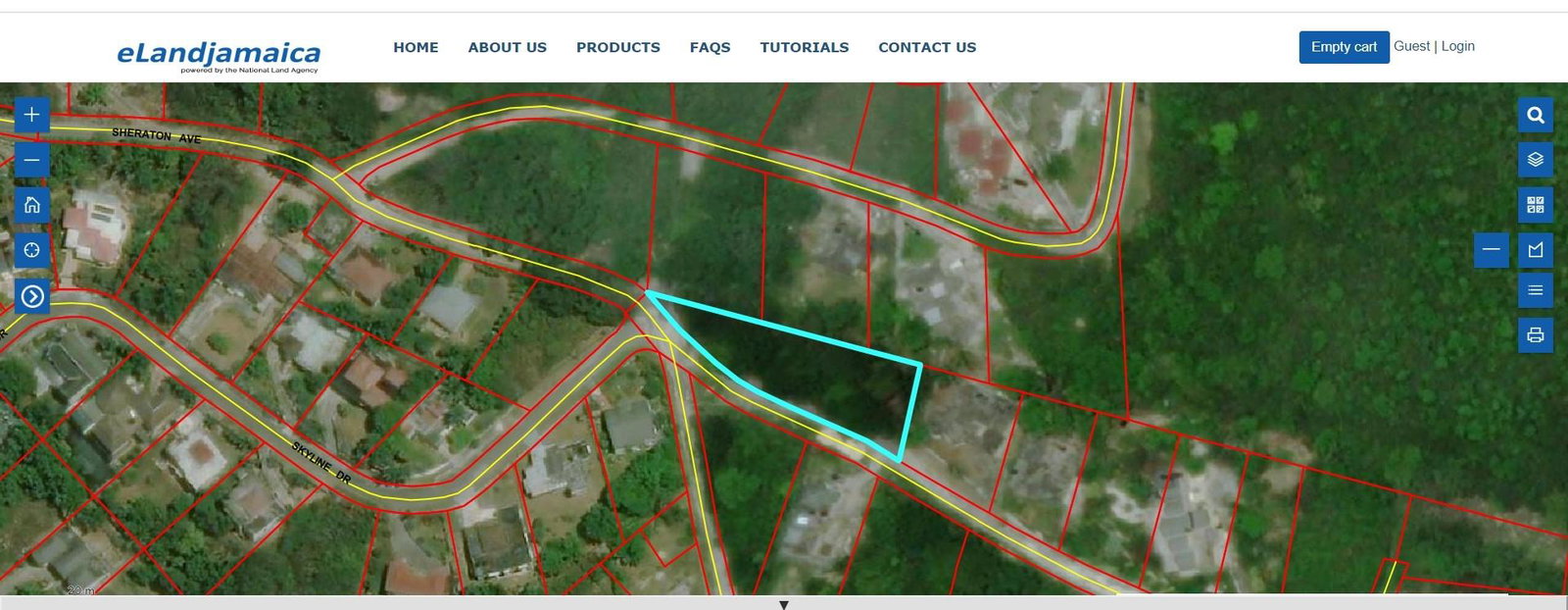The width and height of the screenshot is (1568, 610).
Task: Click the SHERATON AVE road label
Action: point(156,136)
